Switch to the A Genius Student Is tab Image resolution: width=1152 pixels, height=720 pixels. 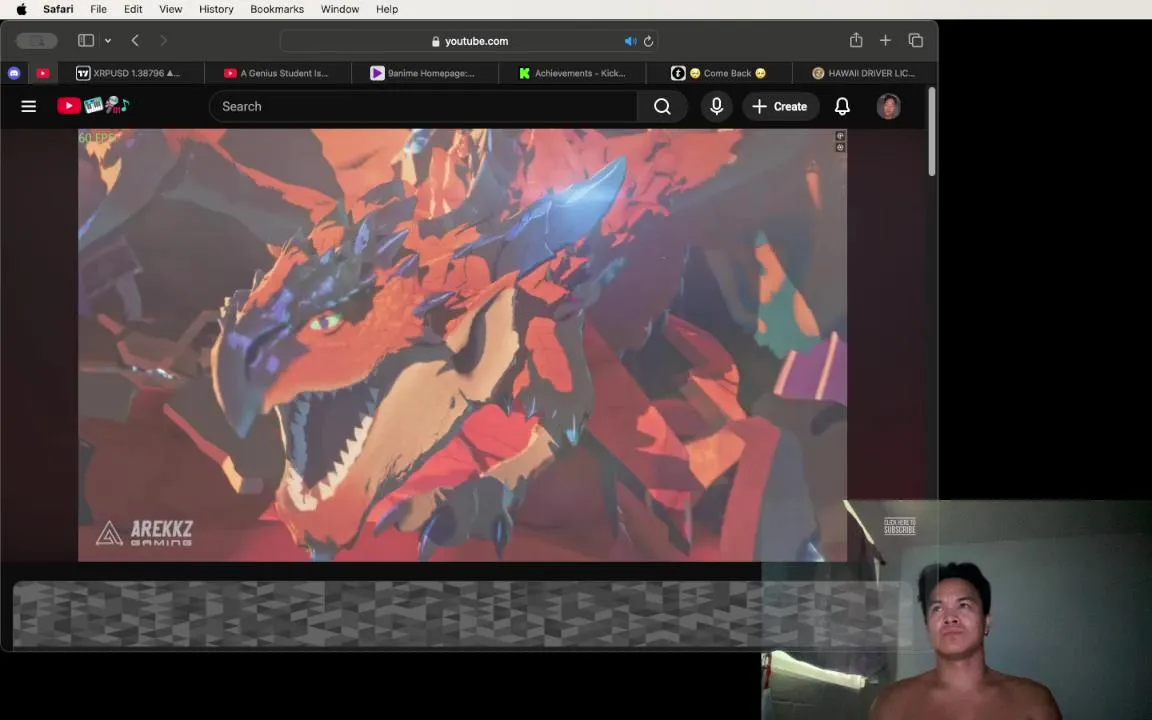coord(278,73)
